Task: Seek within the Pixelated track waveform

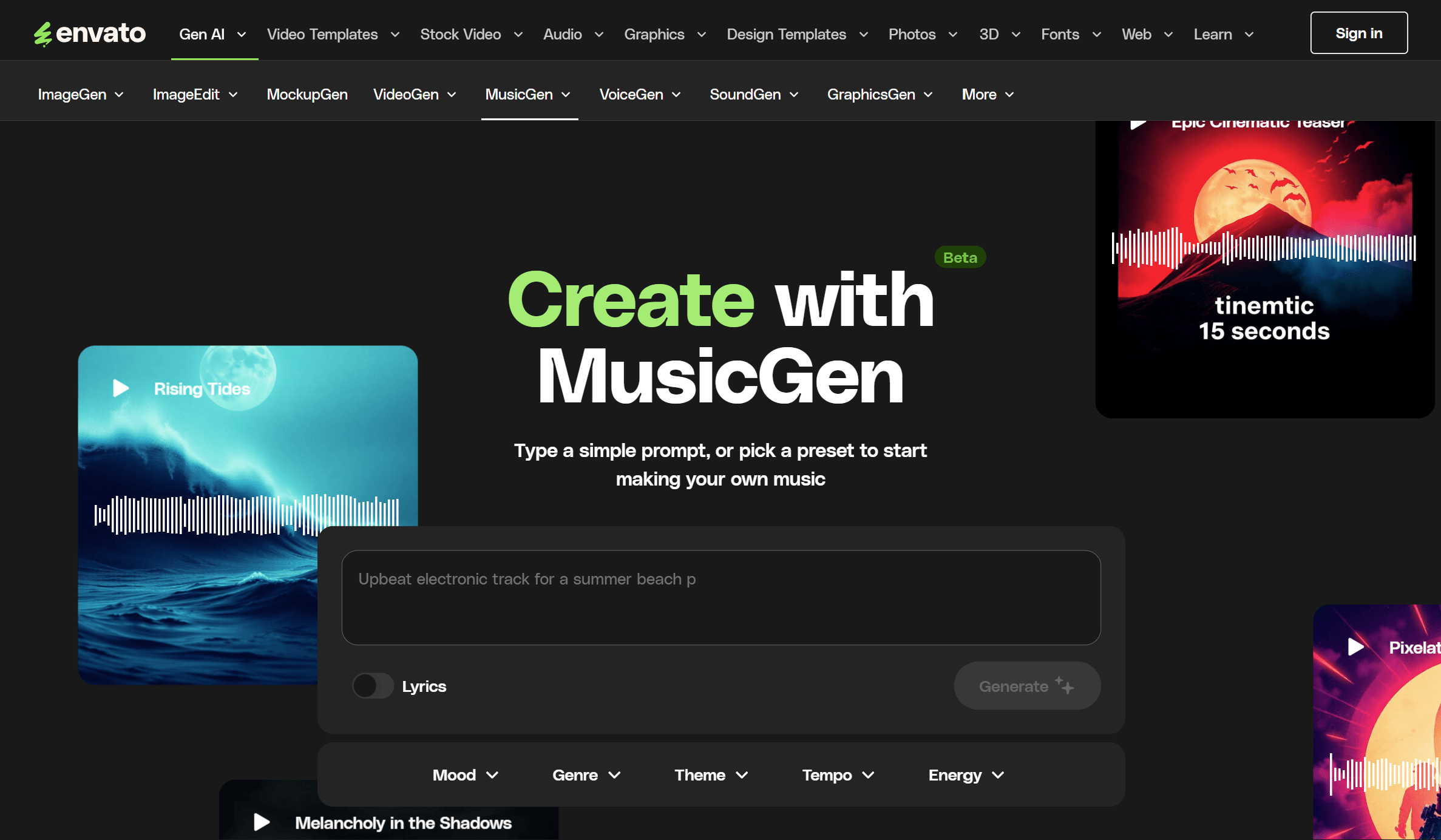Action: coord(1385,774)
